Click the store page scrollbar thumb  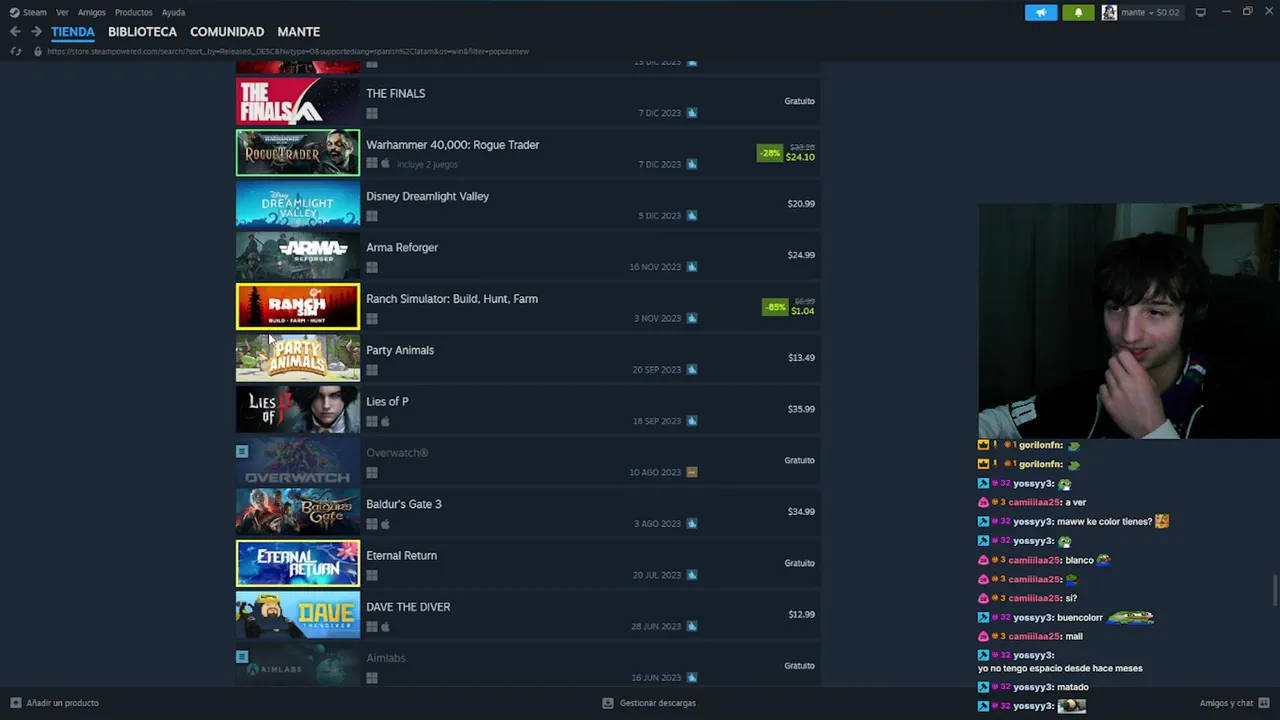(1275, 590)
